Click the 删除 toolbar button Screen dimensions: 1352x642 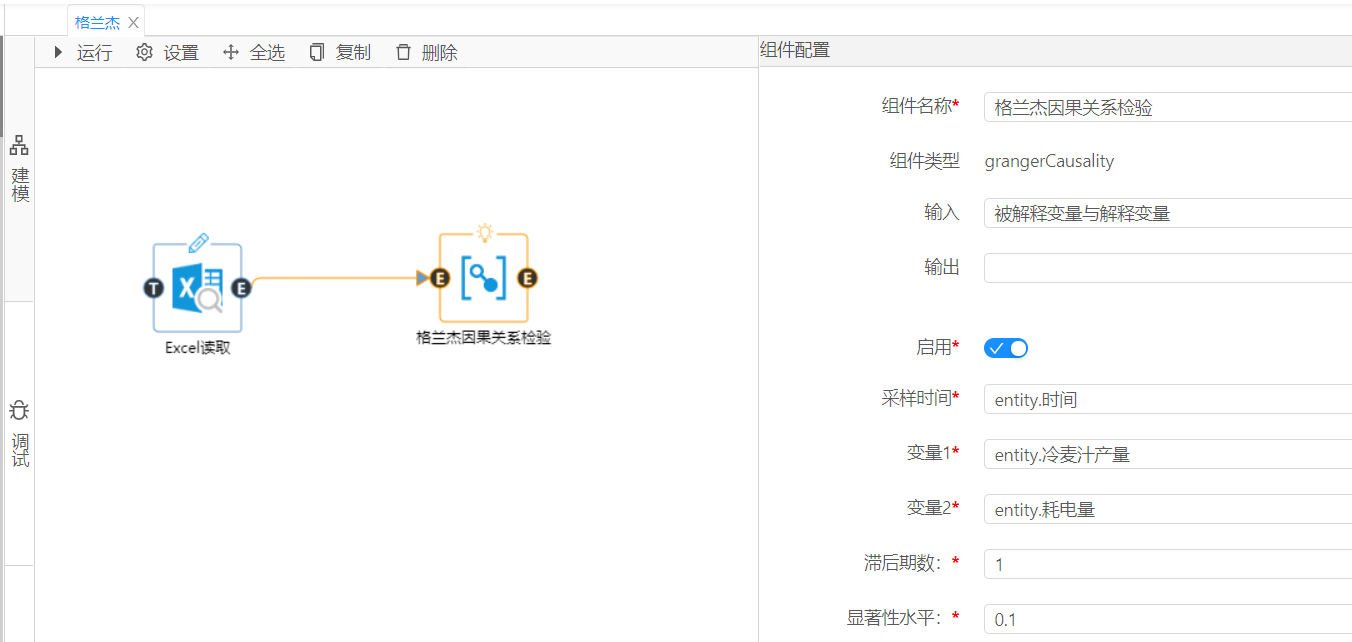[426, 53]
